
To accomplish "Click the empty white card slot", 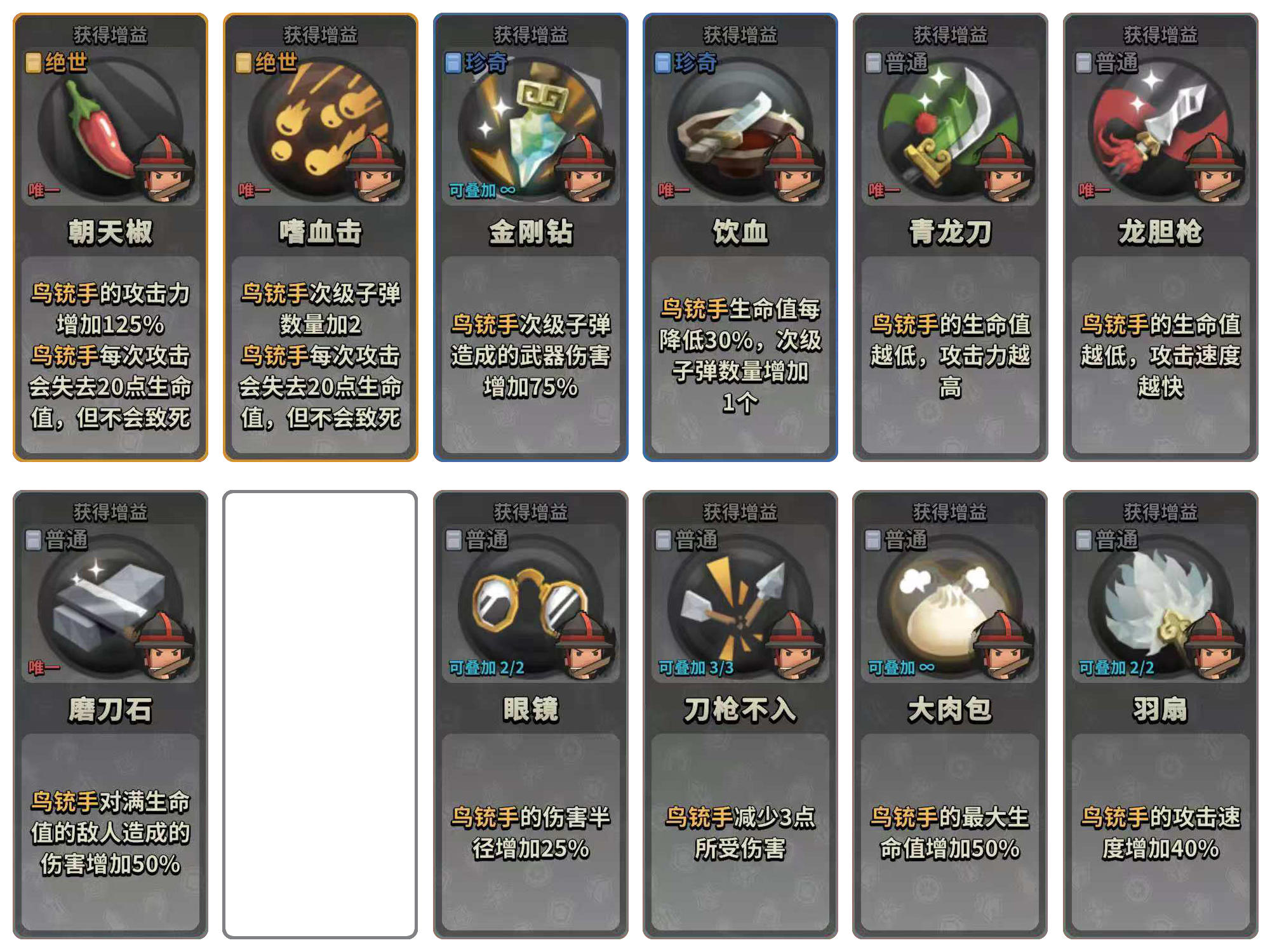I will pos(320,714).
